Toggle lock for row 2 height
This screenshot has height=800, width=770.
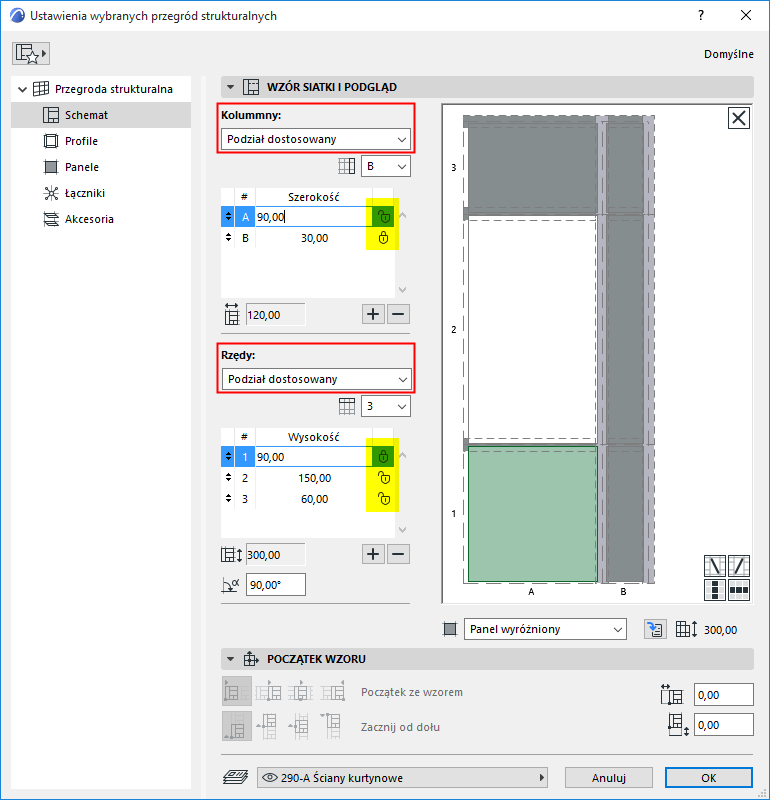pyautogui.click(x=383, y=478)
